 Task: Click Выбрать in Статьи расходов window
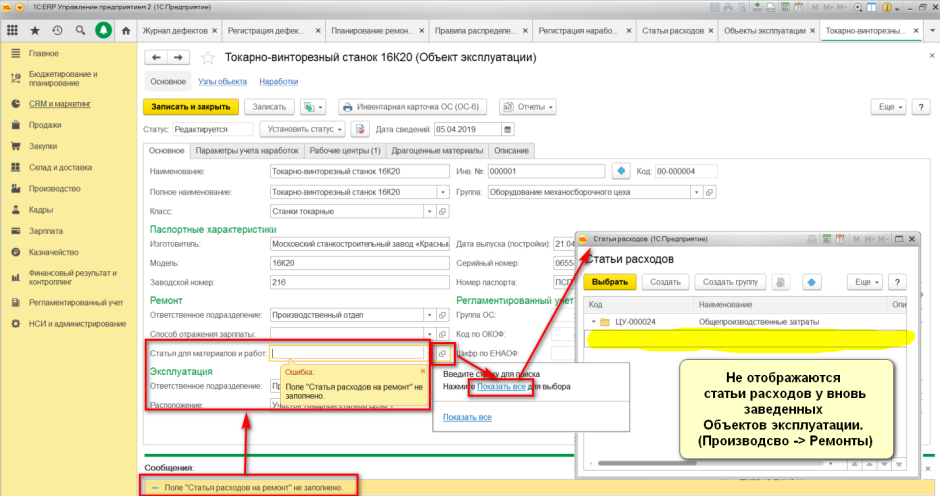click(609, 282)
